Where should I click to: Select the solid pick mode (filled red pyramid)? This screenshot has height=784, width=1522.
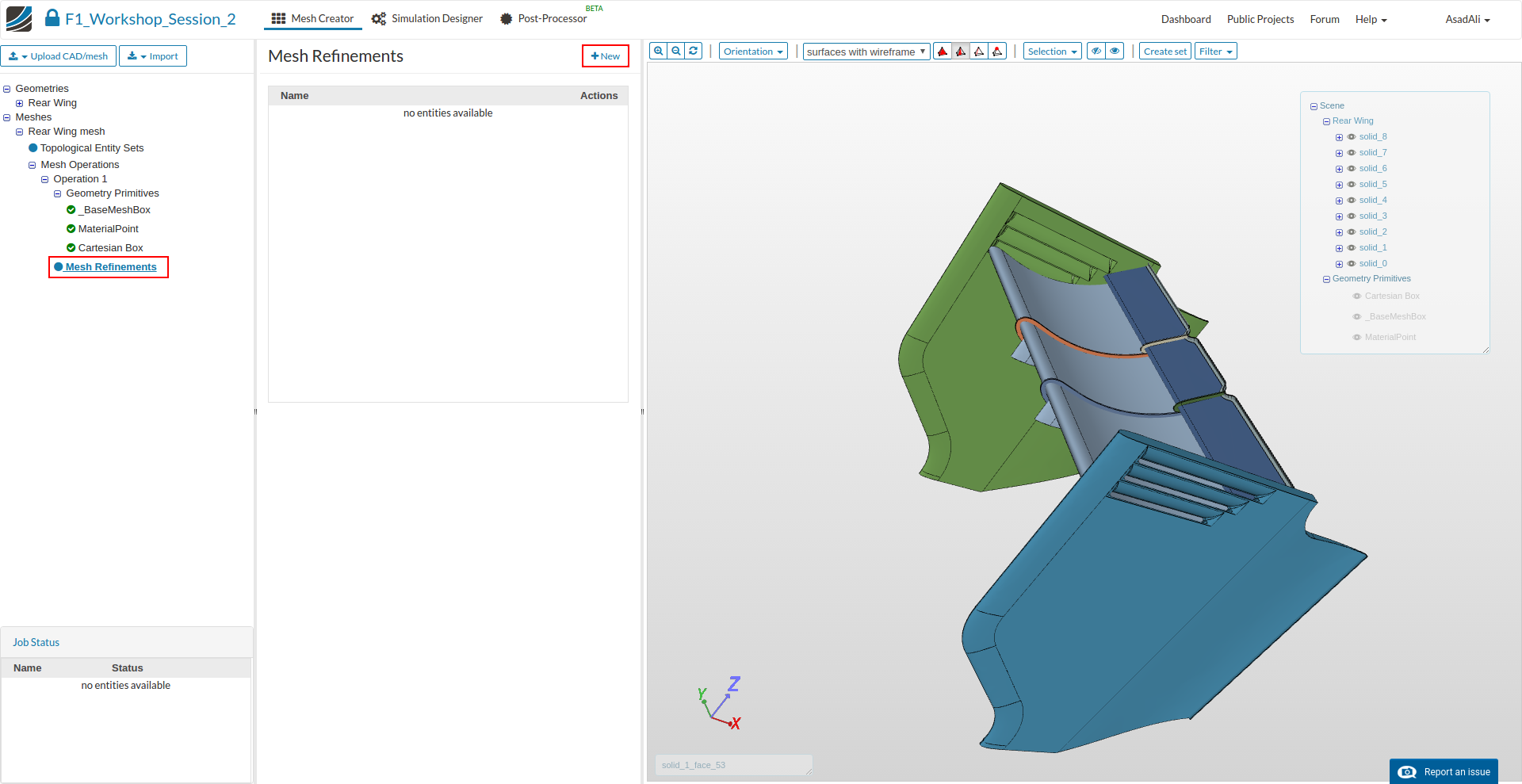(943, 52)
